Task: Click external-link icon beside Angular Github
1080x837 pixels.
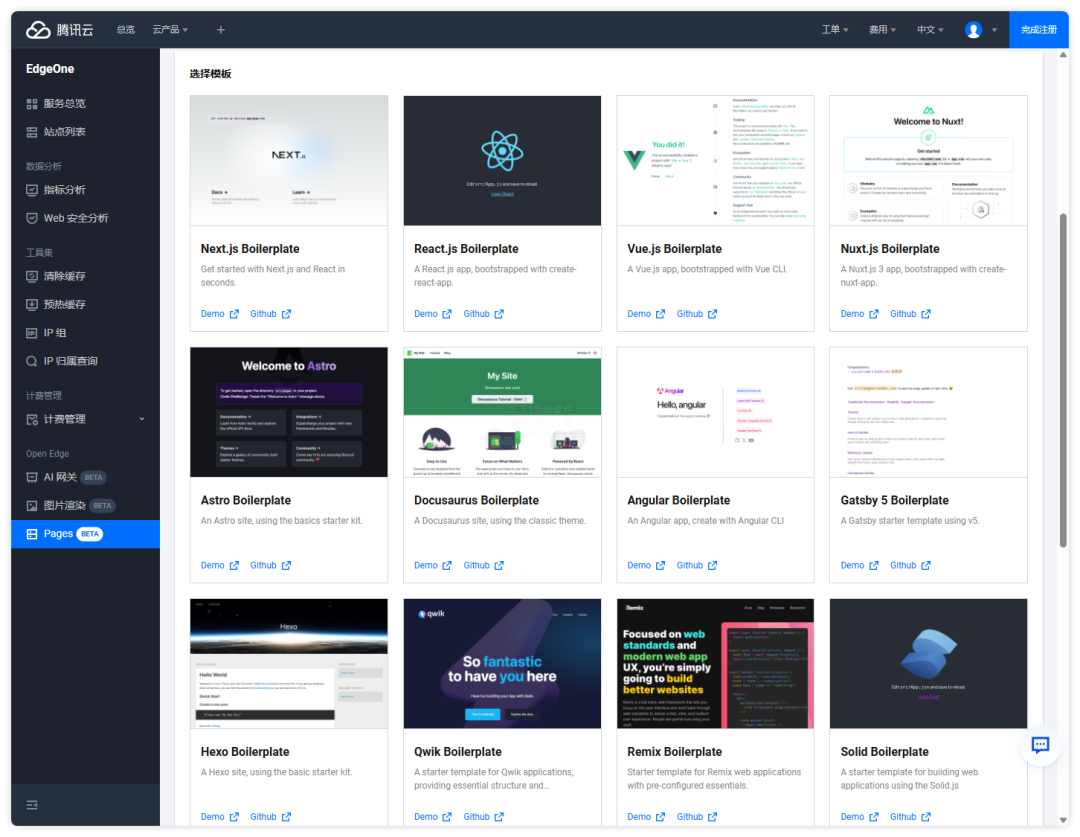Action: pyautogui.click(x=712, y=565)
